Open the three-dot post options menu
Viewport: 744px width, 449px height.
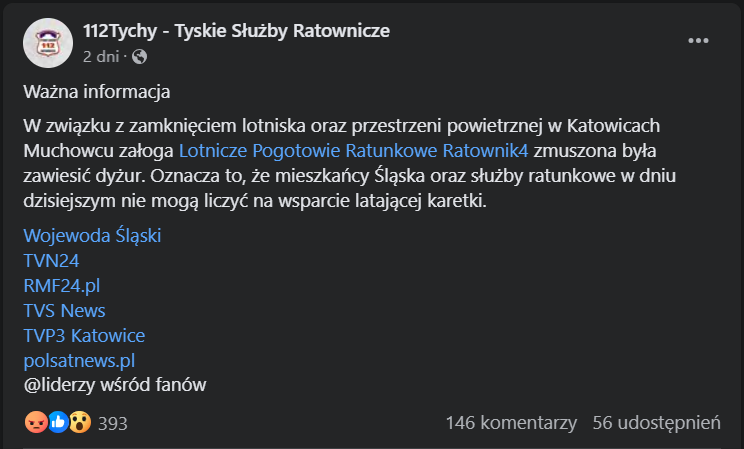point(698,41)
